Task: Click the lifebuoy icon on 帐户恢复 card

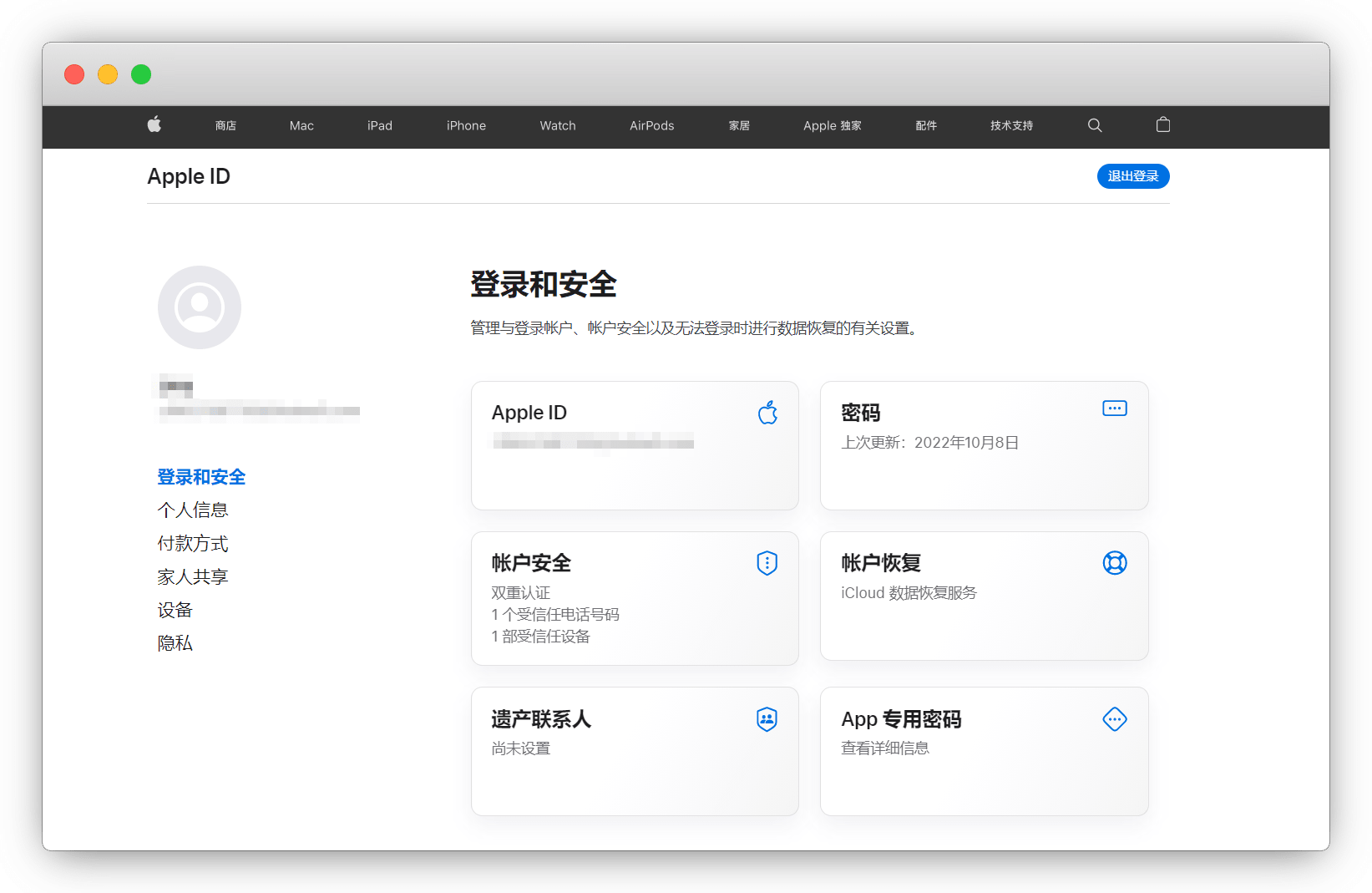Action: coord(1114,563)
